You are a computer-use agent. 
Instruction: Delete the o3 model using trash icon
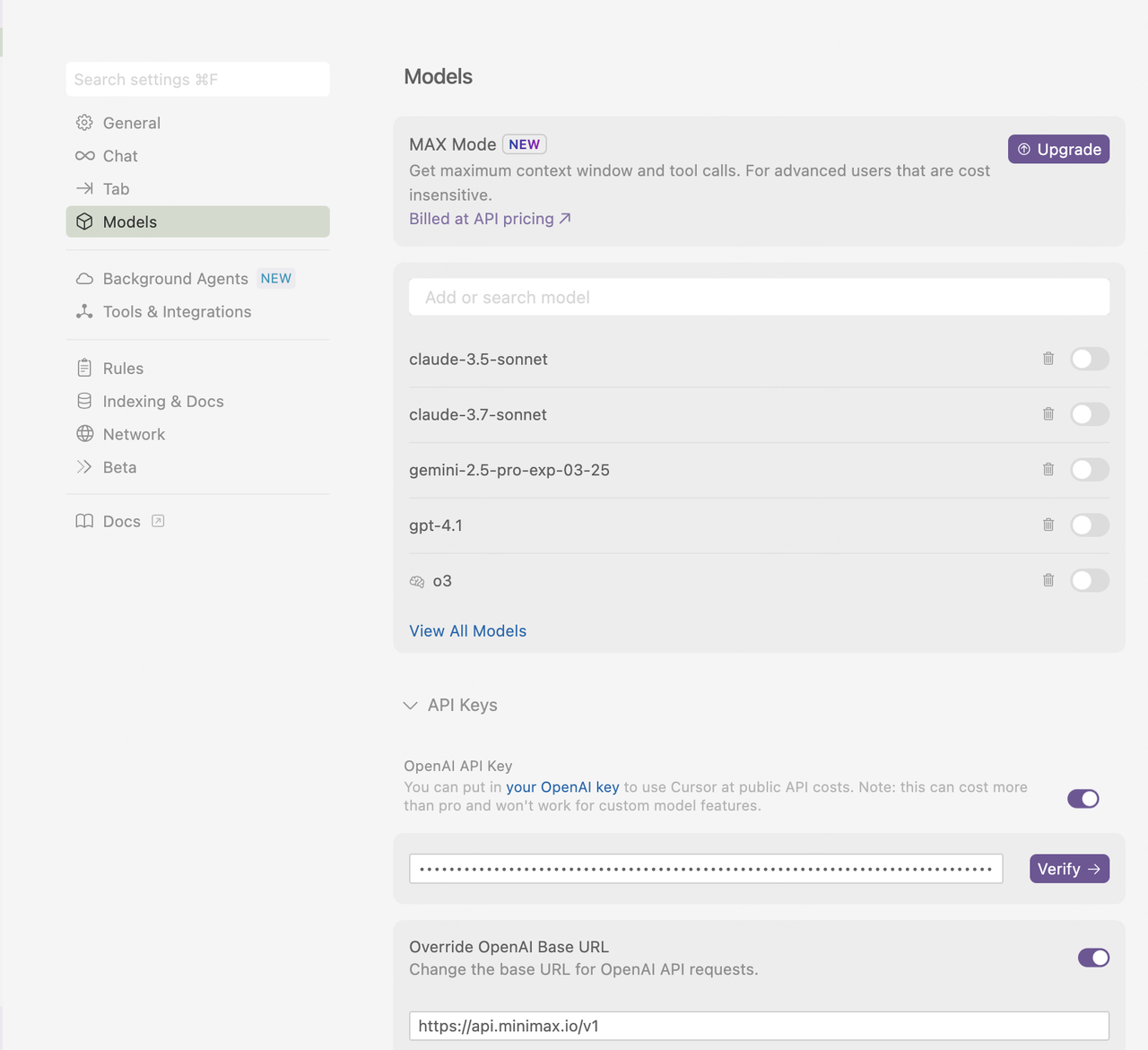[x=1048, y=581]
